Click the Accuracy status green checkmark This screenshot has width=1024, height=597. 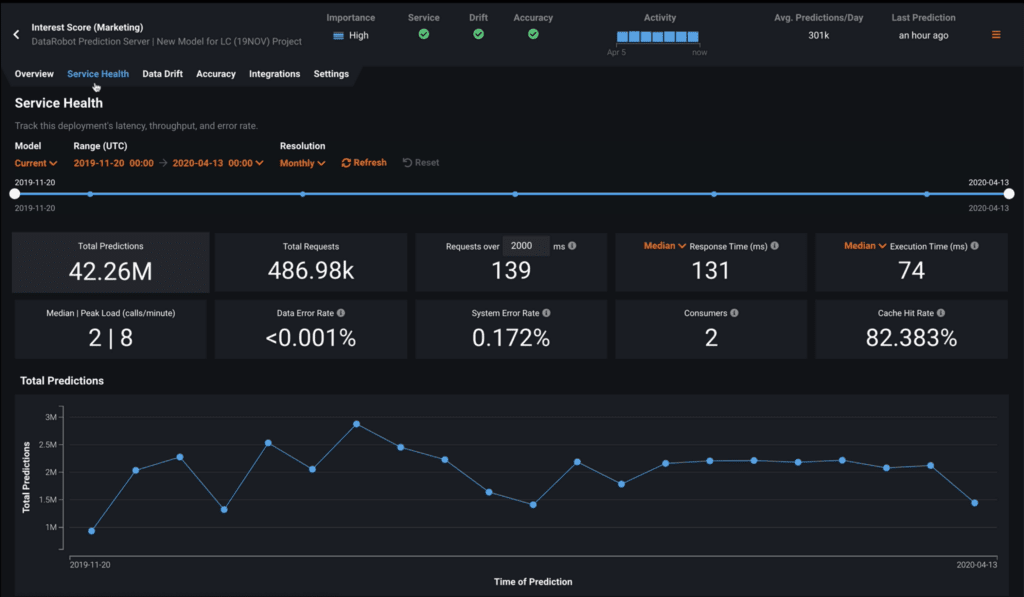534,34
